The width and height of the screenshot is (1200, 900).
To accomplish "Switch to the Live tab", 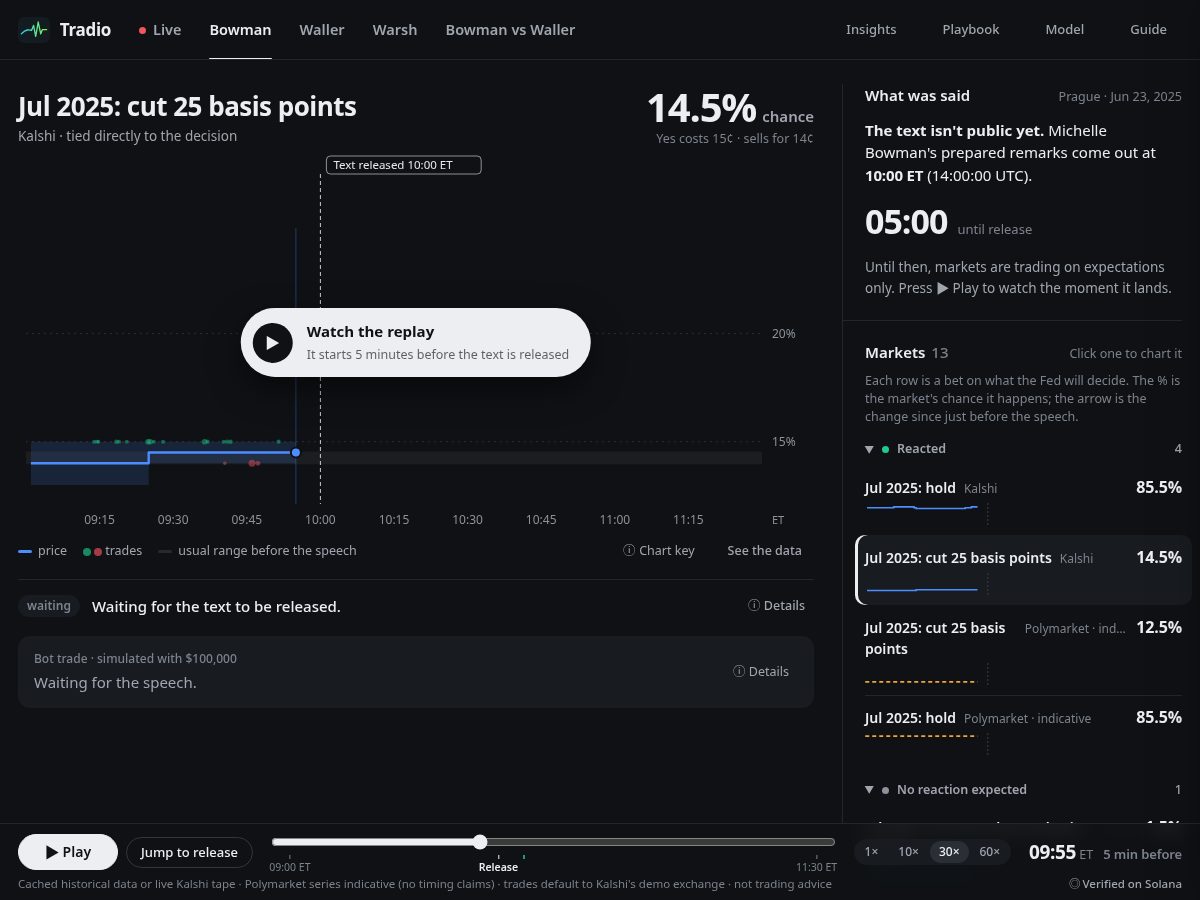I will click(160, 30).
